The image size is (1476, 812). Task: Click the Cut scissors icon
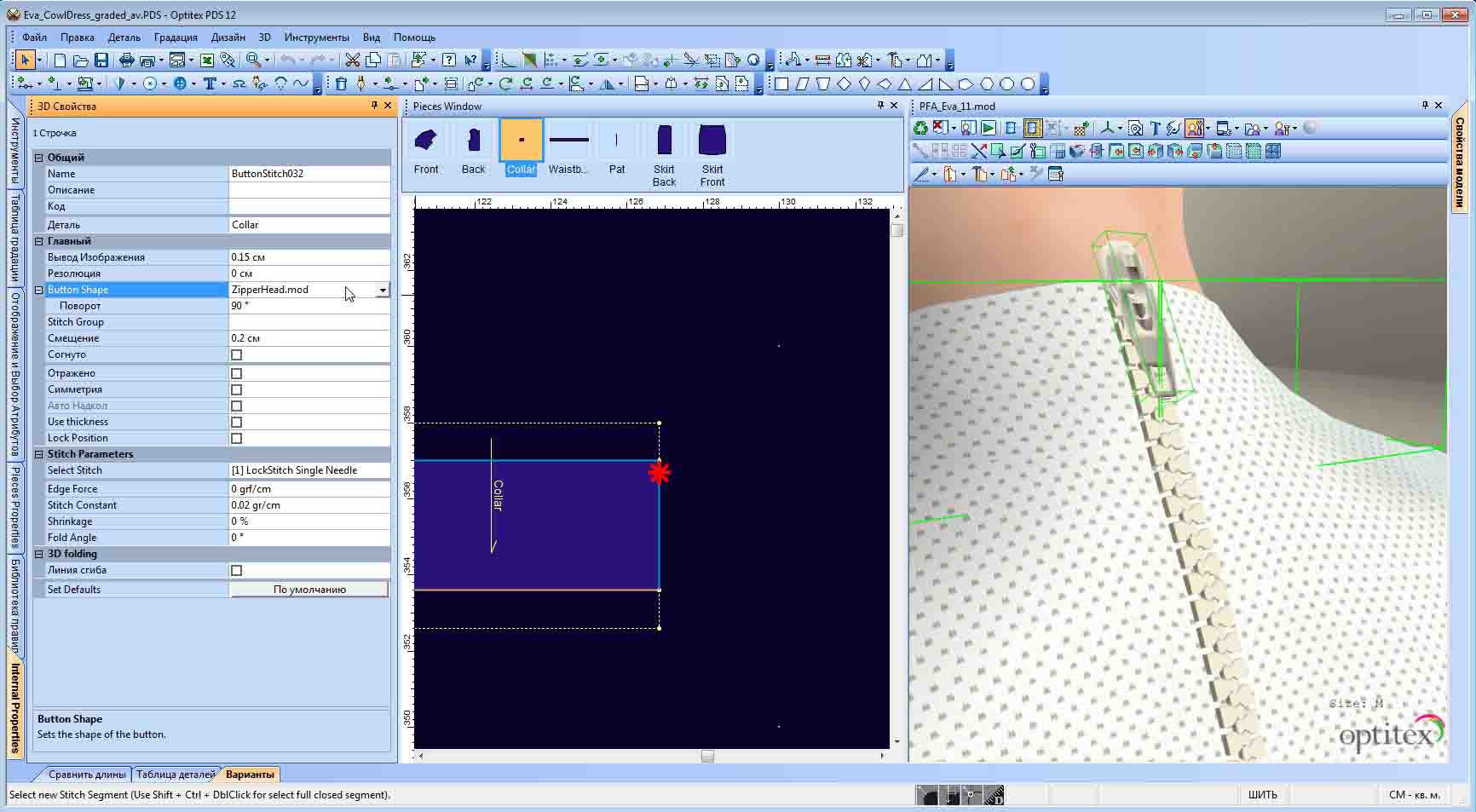click(352, 60)
